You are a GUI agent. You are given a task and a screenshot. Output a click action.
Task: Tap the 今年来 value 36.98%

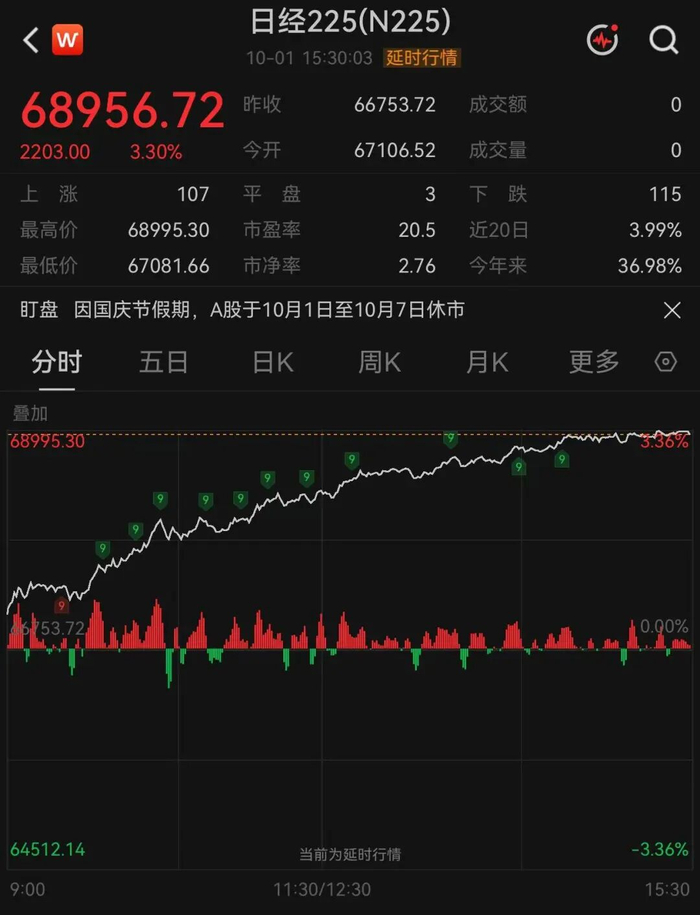click(x=650, y=266)
